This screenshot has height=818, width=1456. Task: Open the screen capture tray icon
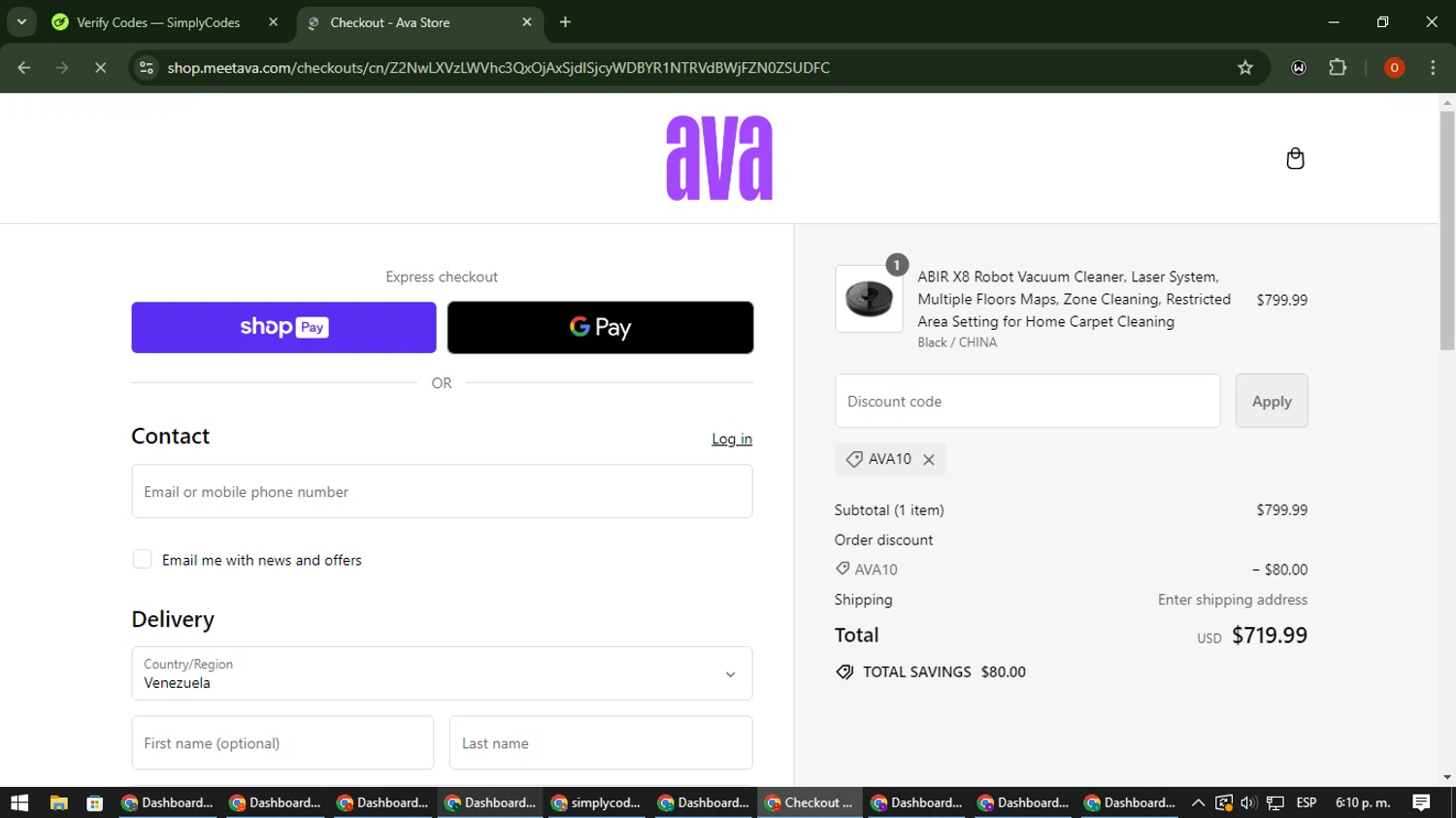pyautogui.click(x=1223, y=802)
